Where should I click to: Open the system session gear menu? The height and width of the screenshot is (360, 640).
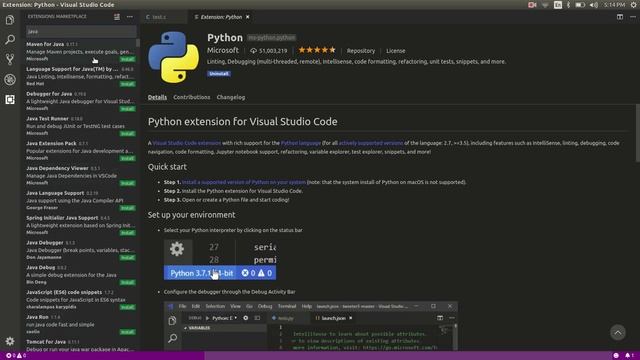[x=633, y=5]
